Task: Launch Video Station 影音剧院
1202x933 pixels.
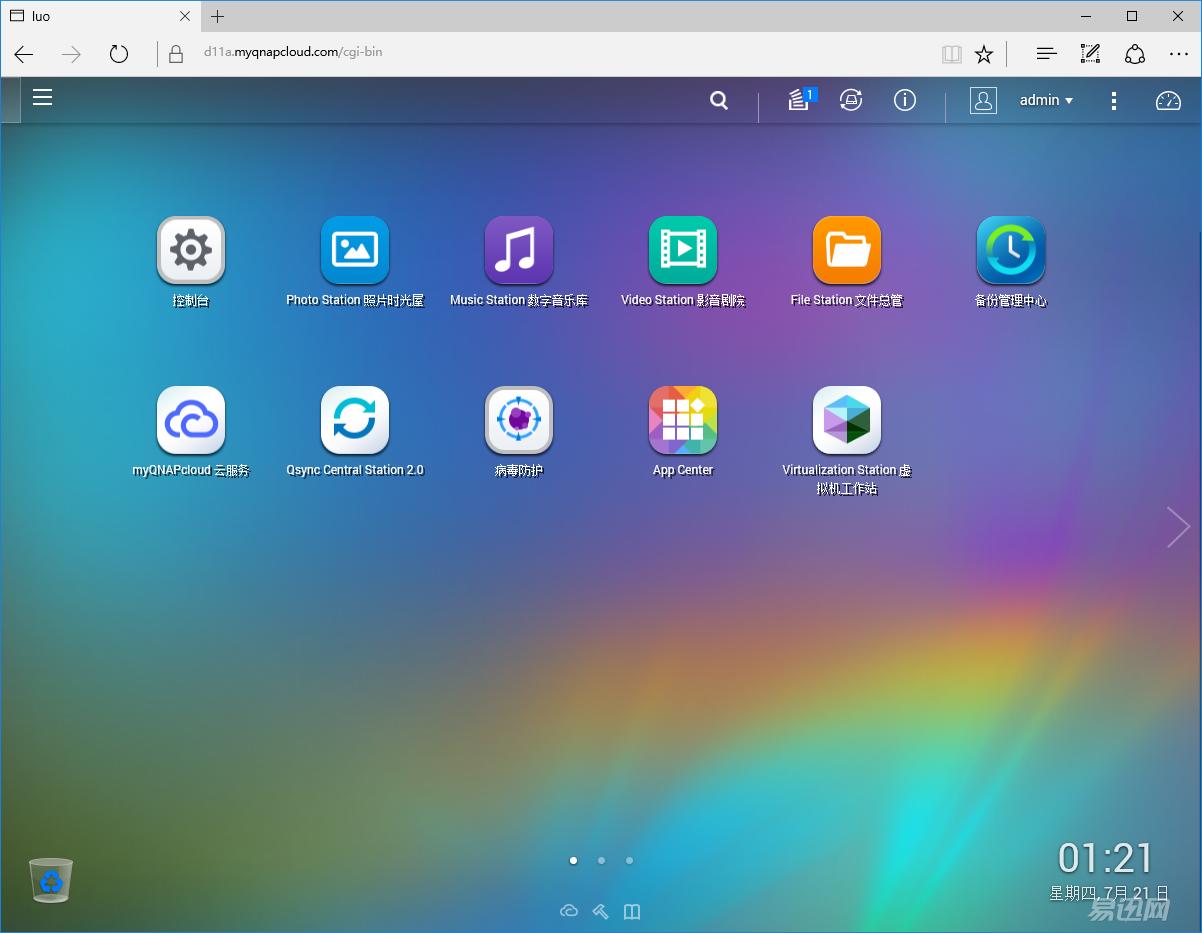Action: [x=683, y=251]
